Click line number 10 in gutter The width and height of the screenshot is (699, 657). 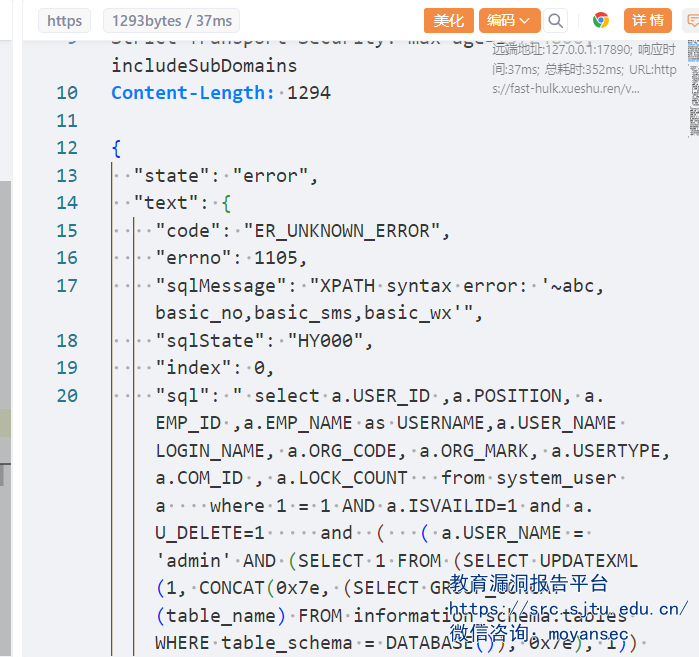tap(67, 93)
